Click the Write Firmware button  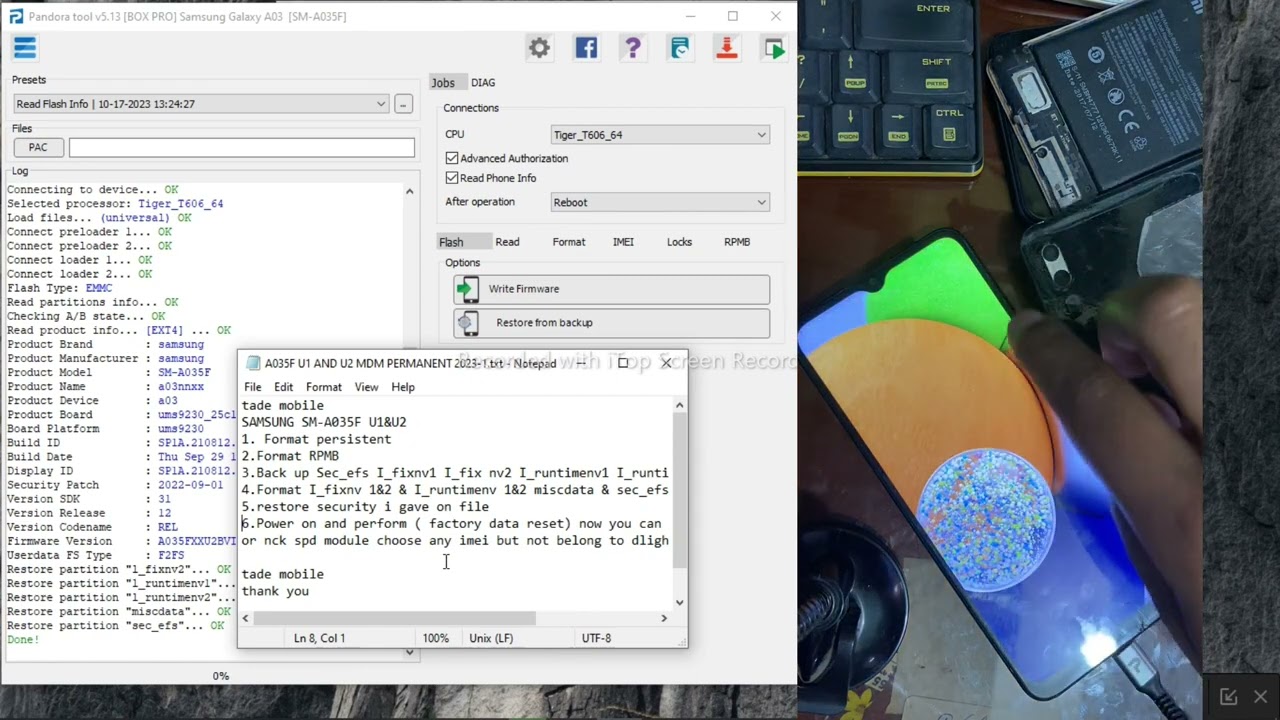point(611,289)
